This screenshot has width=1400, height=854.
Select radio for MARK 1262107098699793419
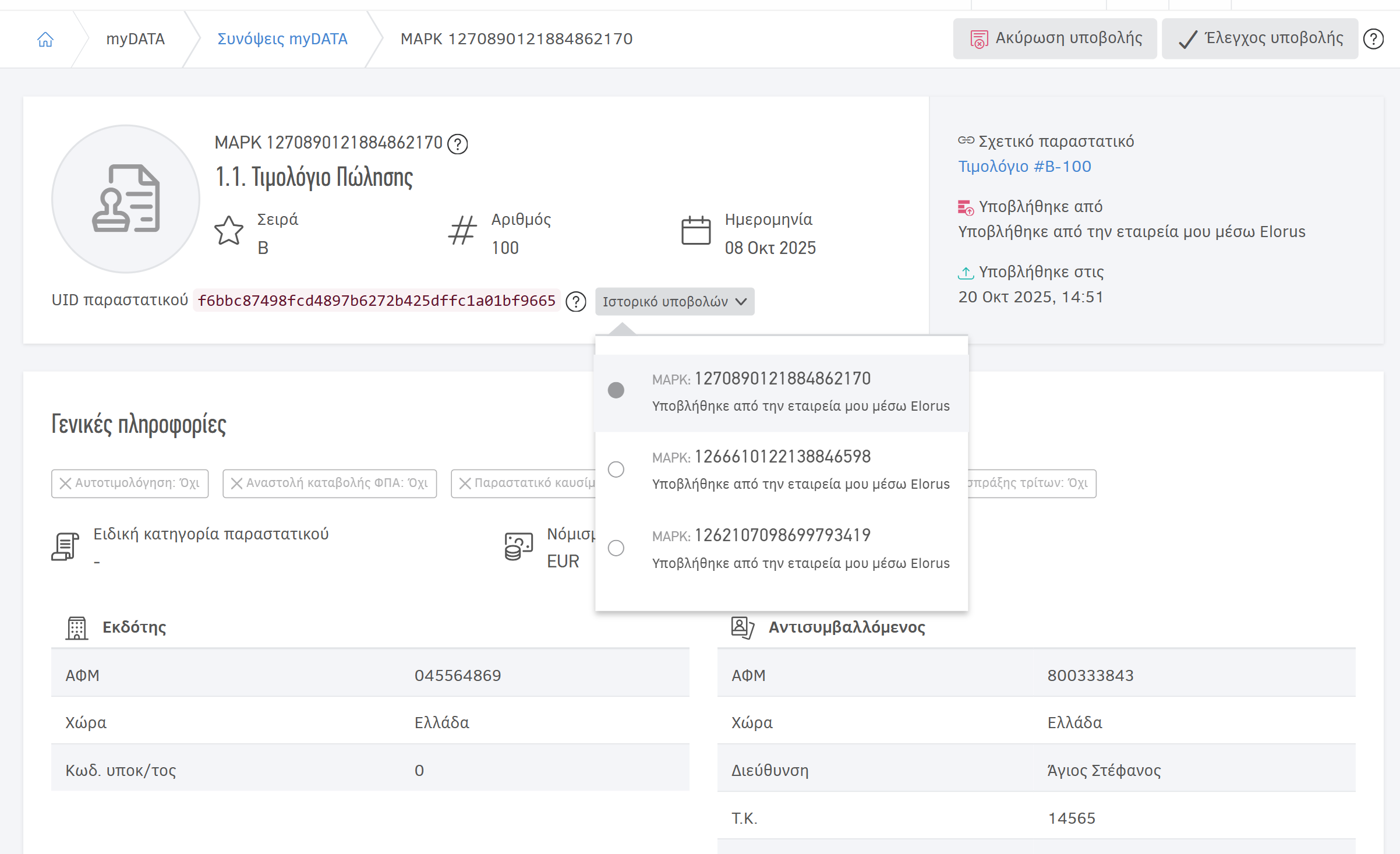click(x=616, y=548)
